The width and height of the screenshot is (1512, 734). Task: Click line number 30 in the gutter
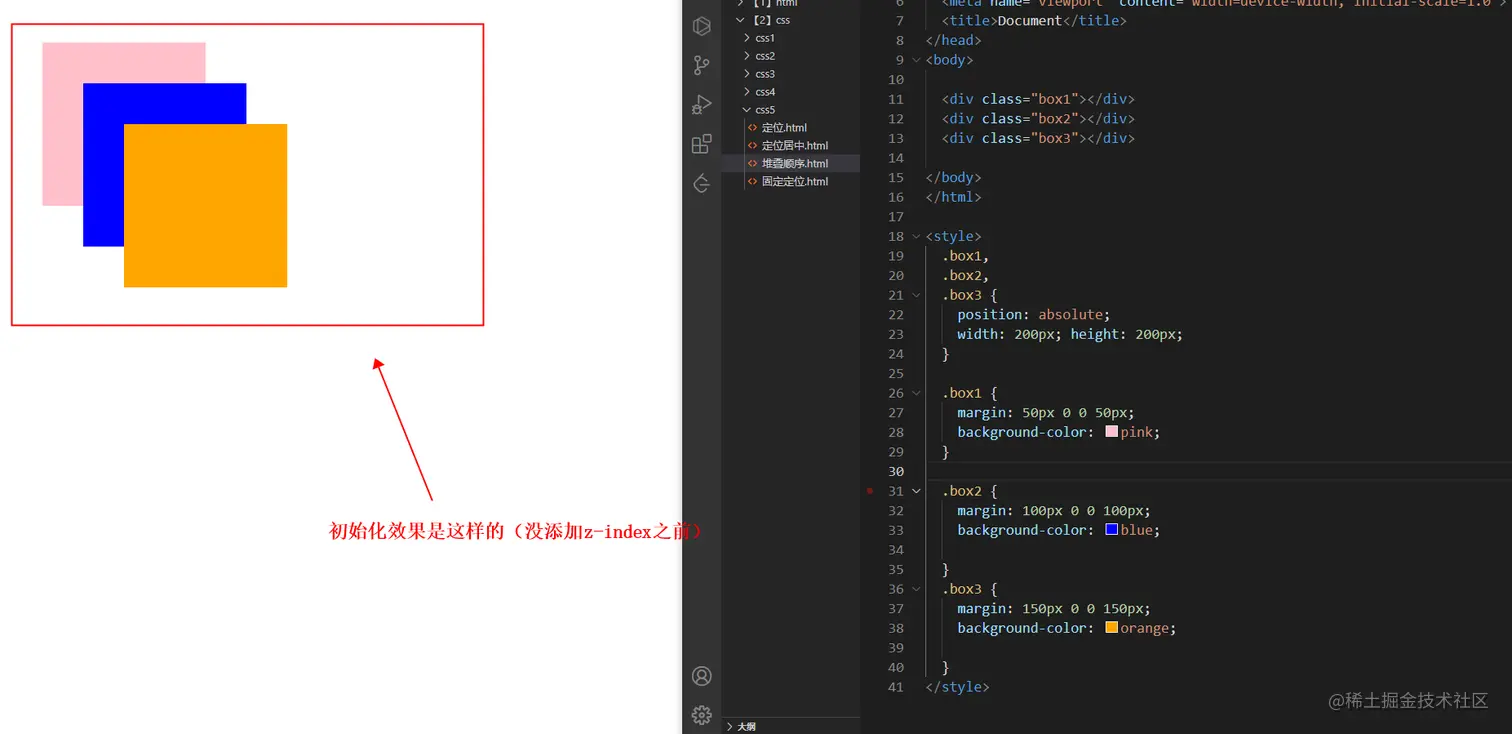(x=896, y=471)
